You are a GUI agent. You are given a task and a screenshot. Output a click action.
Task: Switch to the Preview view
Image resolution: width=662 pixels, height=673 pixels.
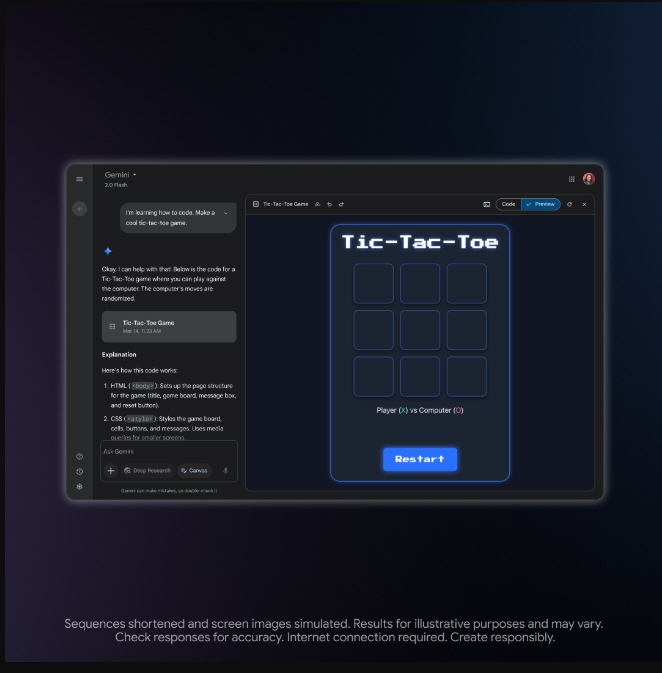tap(541, 204)
